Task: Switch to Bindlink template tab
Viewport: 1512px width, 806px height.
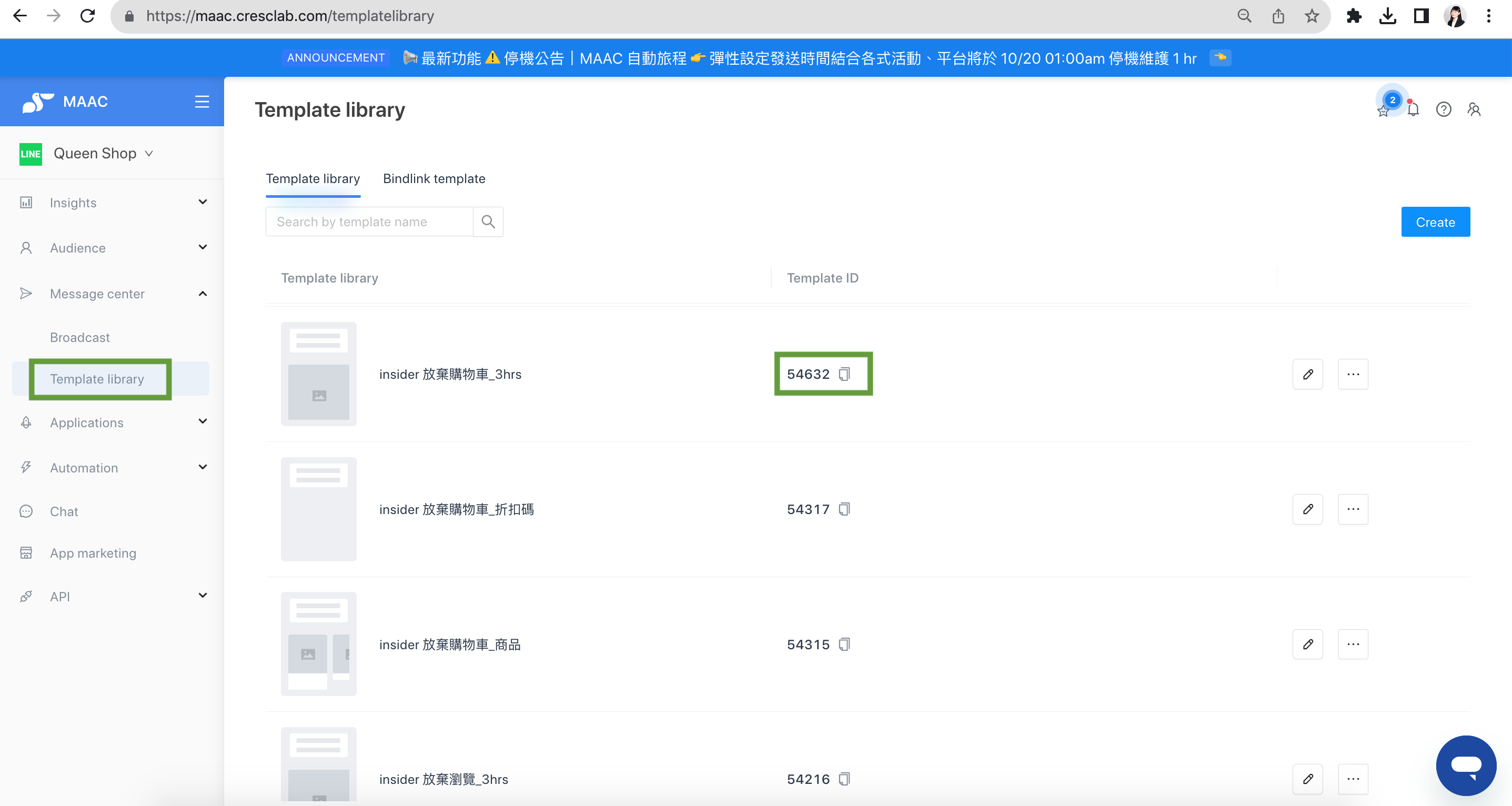Action: tap(435, 178)
